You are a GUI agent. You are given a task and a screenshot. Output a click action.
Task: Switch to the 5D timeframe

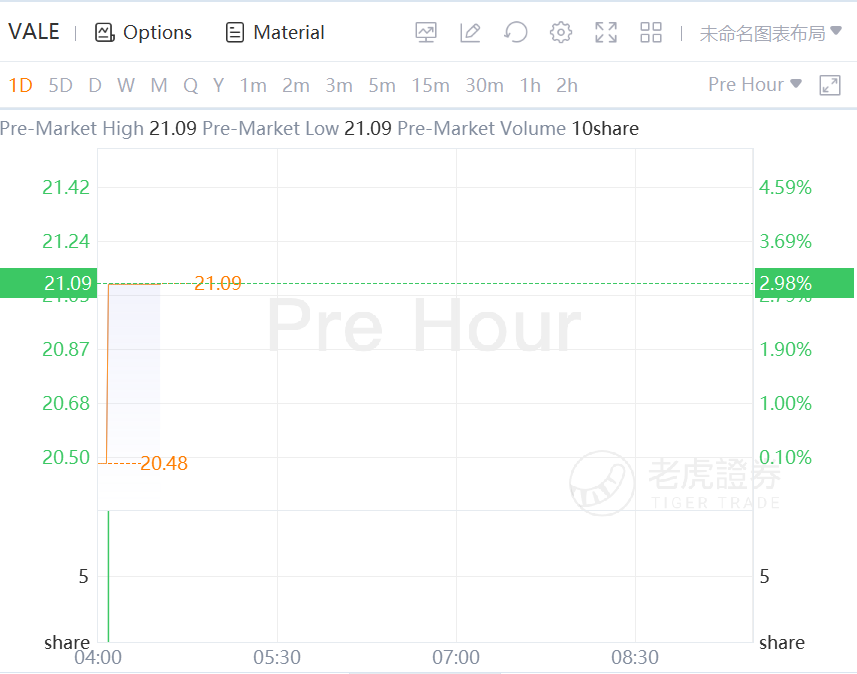(x=61, y=85)
